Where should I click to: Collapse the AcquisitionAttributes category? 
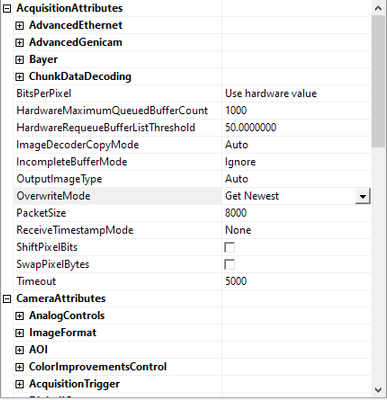pyautogui.click(x=7, y=8)
